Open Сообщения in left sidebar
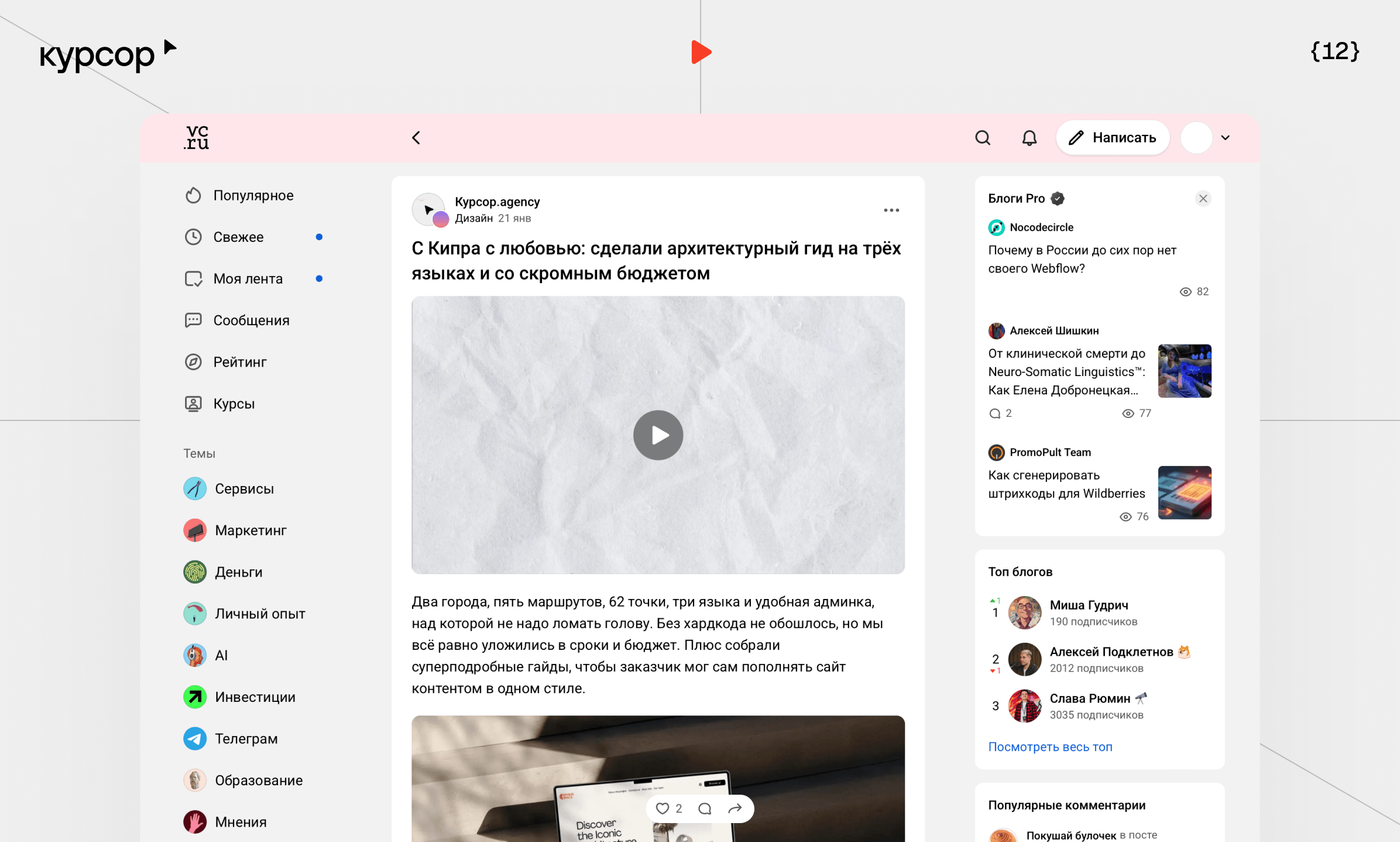This screenshot has width=1400, height=842. pos(251,320)
